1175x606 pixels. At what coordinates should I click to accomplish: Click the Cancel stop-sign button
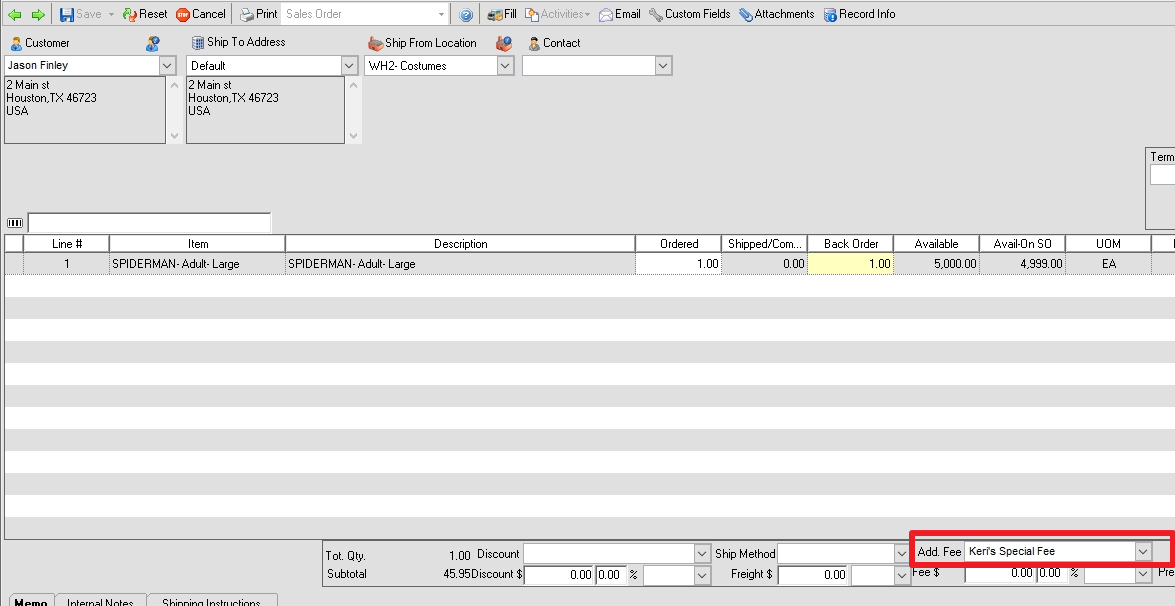pos(200,14)
